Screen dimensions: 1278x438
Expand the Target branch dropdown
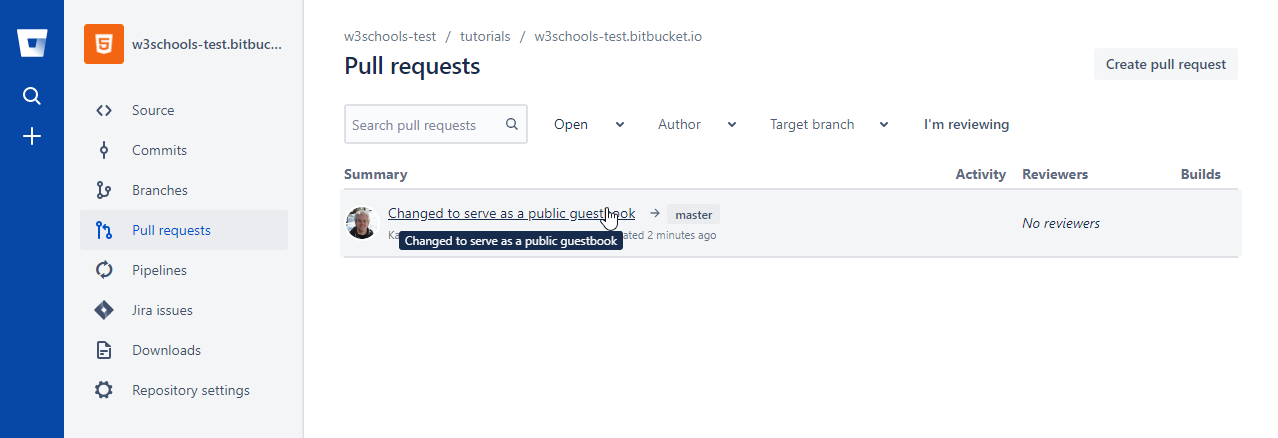(x=829, y=125)
